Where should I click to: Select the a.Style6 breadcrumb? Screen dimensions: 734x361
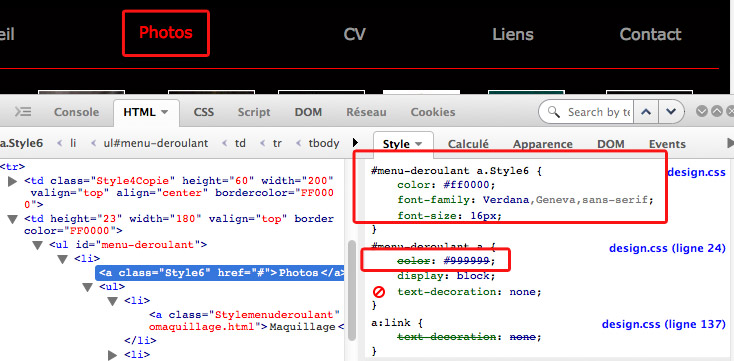(22, 143)
